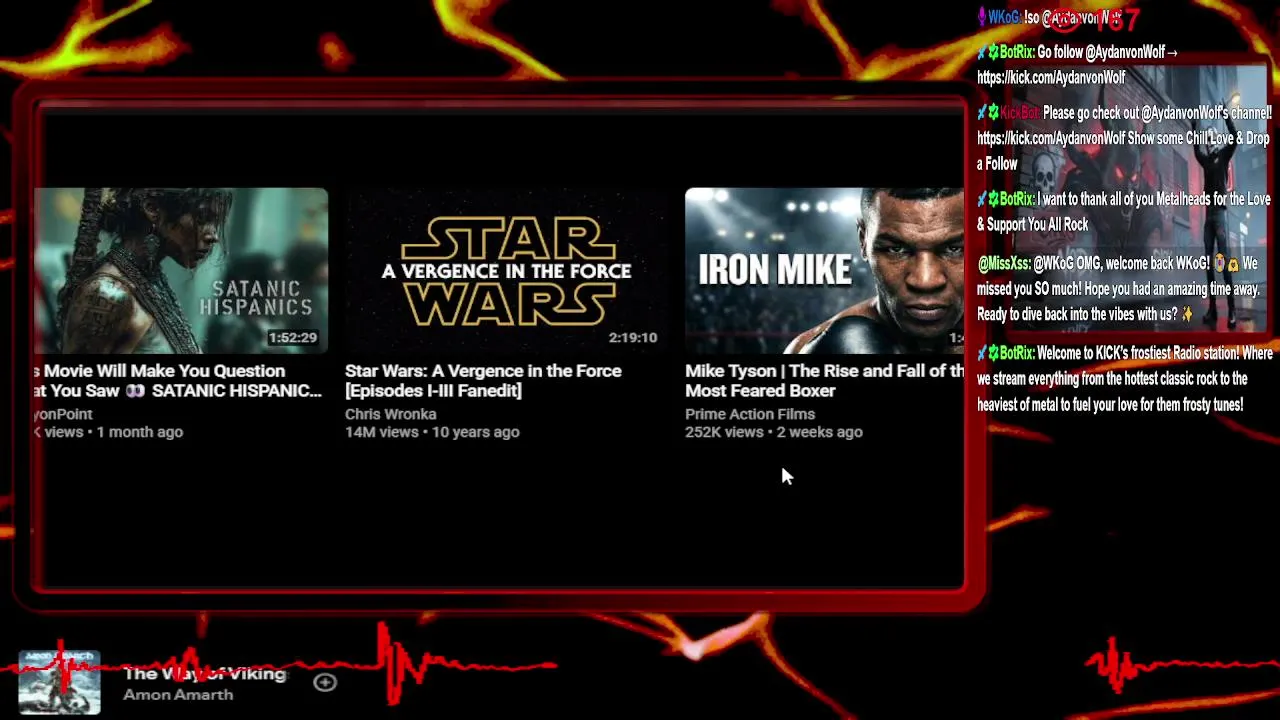
Task: Visit the Chris Wronka channel
Action: tap(390, 414)
